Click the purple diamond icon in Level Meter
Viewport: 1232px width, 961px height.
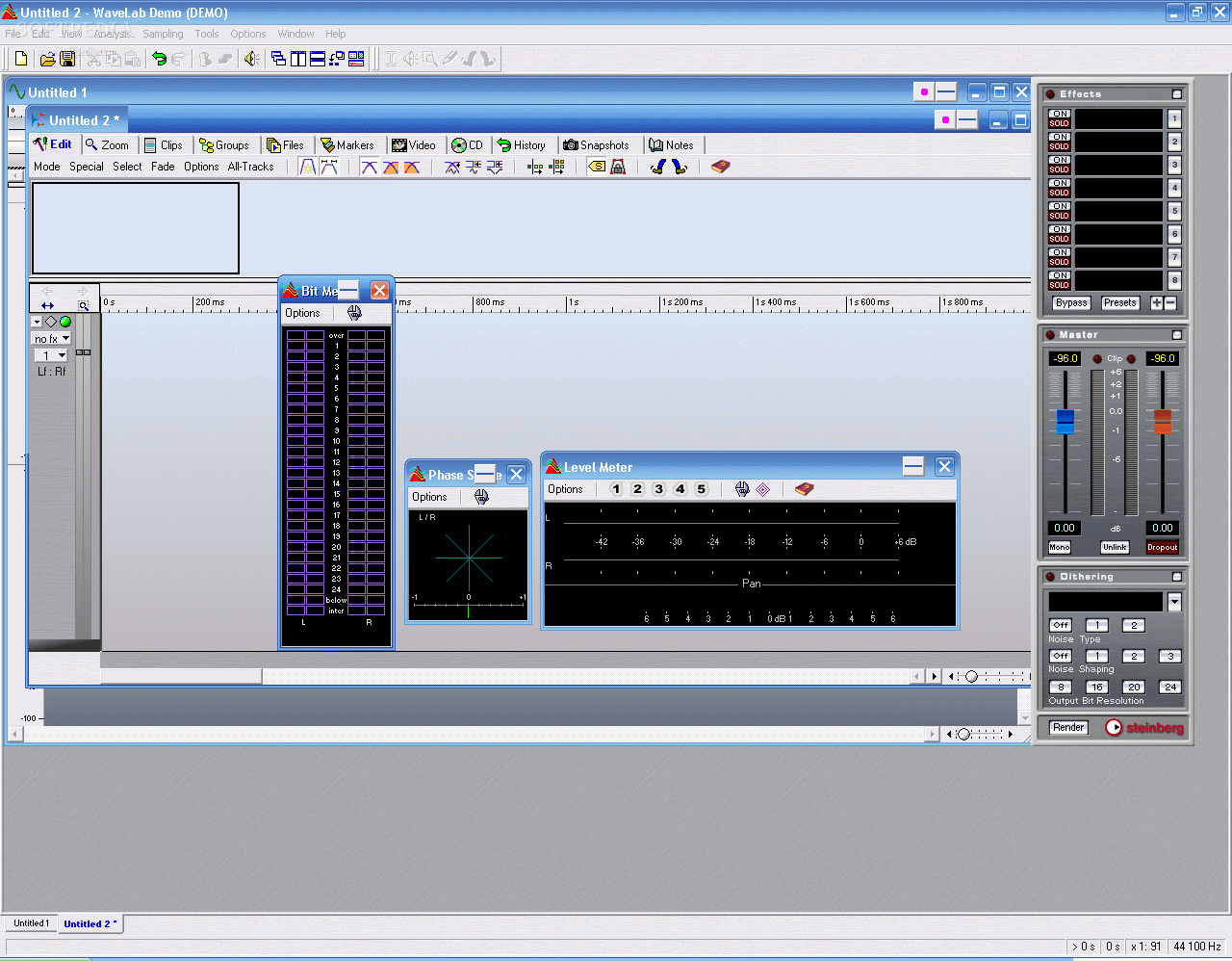(x=763, y=489)
